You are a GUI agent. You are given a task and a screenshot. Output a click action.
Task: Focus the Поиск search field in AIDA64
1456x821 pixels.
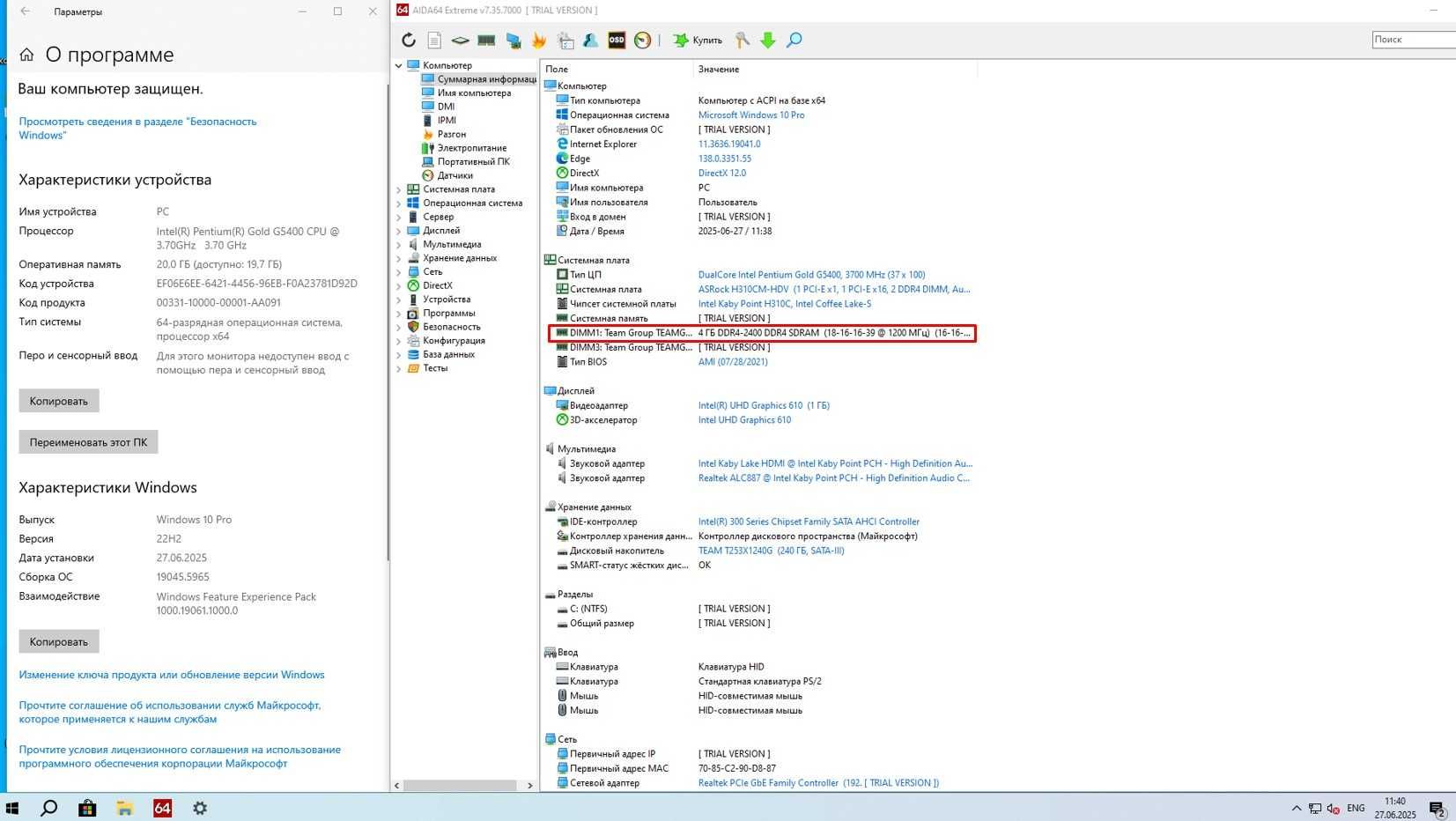(x=1414, y=40)
